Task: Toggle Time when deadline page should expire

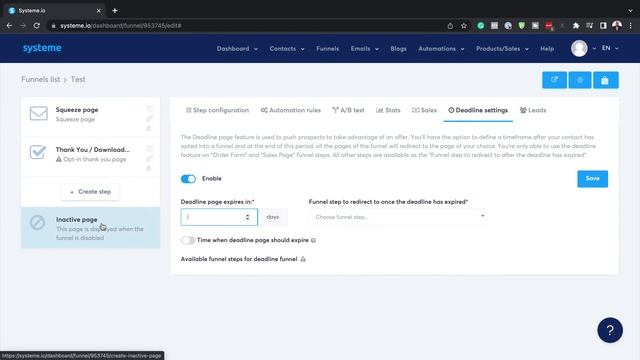Action: coord(188,240)
